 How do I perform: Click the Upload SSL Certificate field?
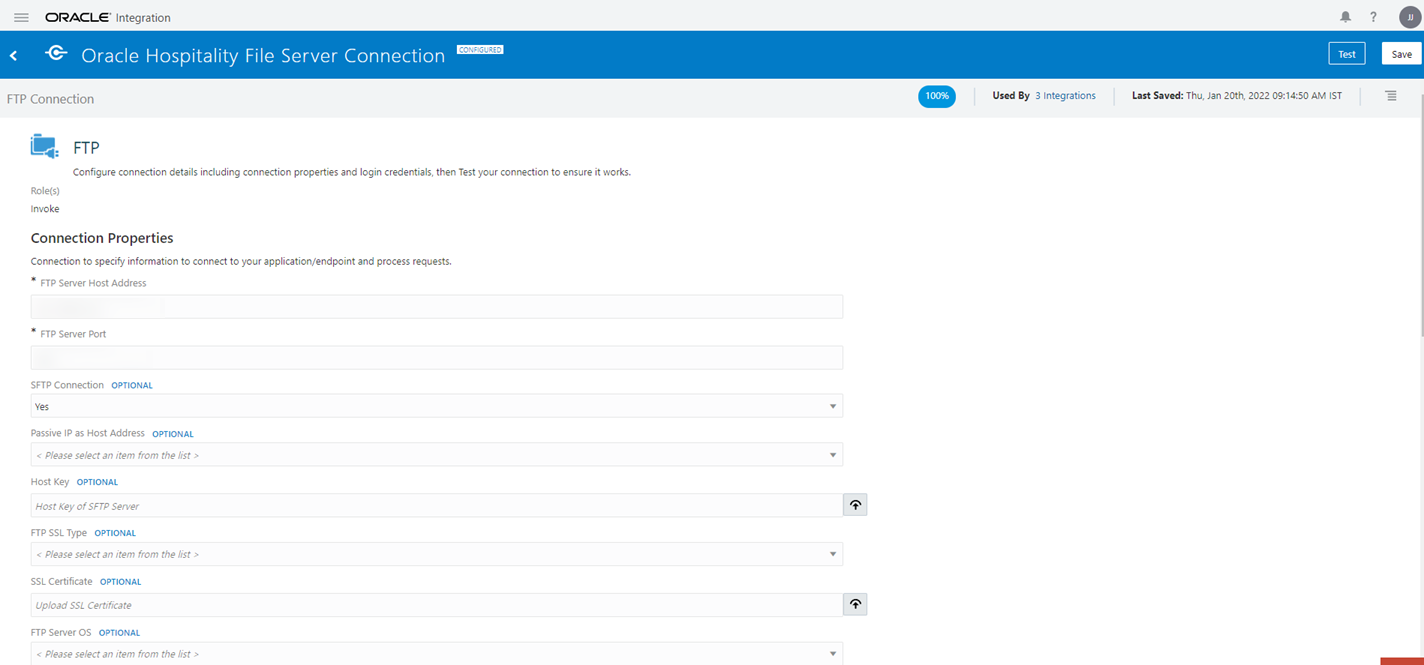click(437, 604)
